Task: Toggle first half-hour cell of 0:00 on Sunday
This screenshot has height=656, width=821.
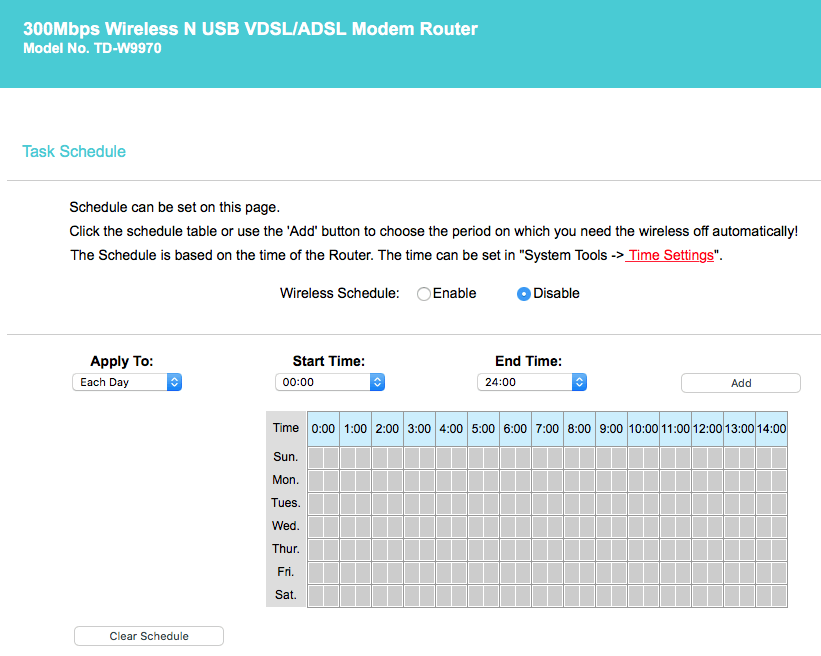Action: [x=316, y=457]
